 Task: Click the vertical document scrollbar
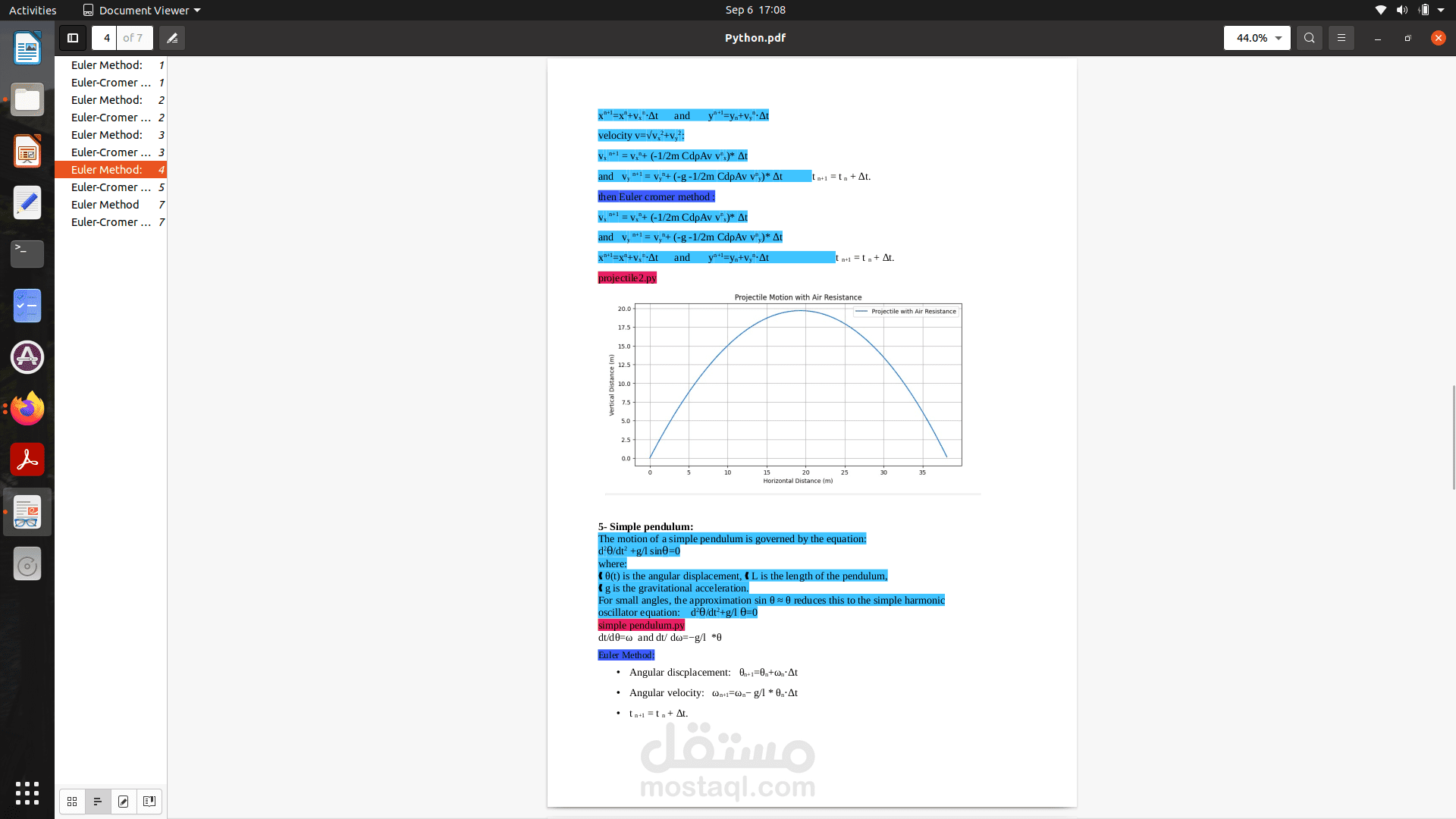point(1453,437)
